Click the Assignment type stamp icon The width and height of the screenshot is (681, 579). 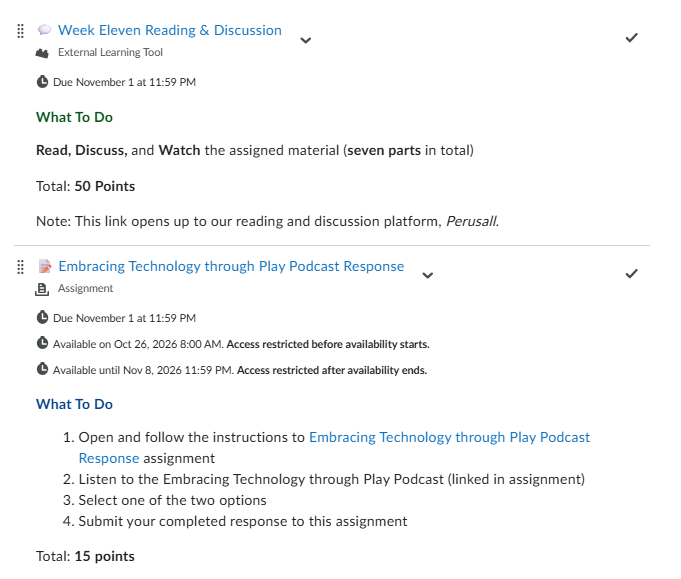[42, 289]
